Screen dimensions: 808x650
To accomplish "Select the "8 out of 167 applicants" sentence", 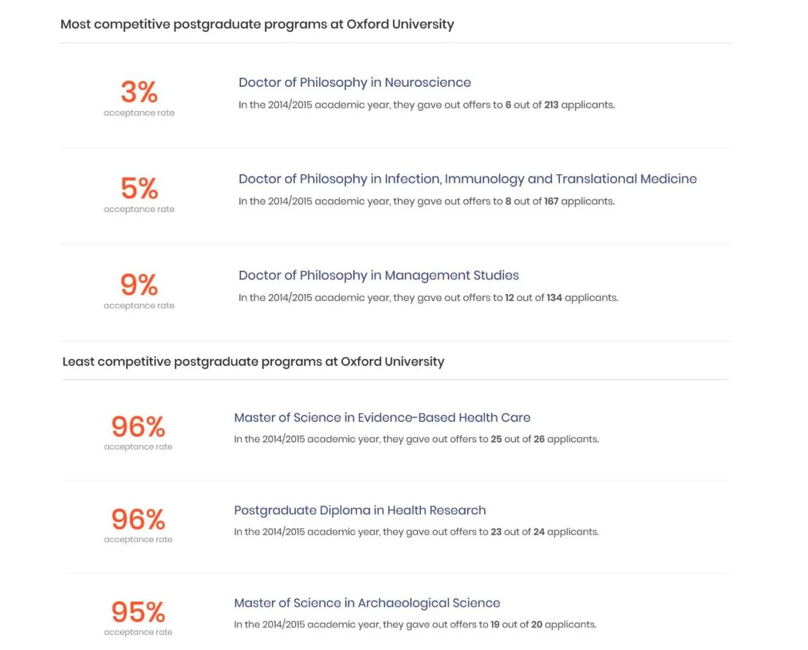I will pos(426,201).
